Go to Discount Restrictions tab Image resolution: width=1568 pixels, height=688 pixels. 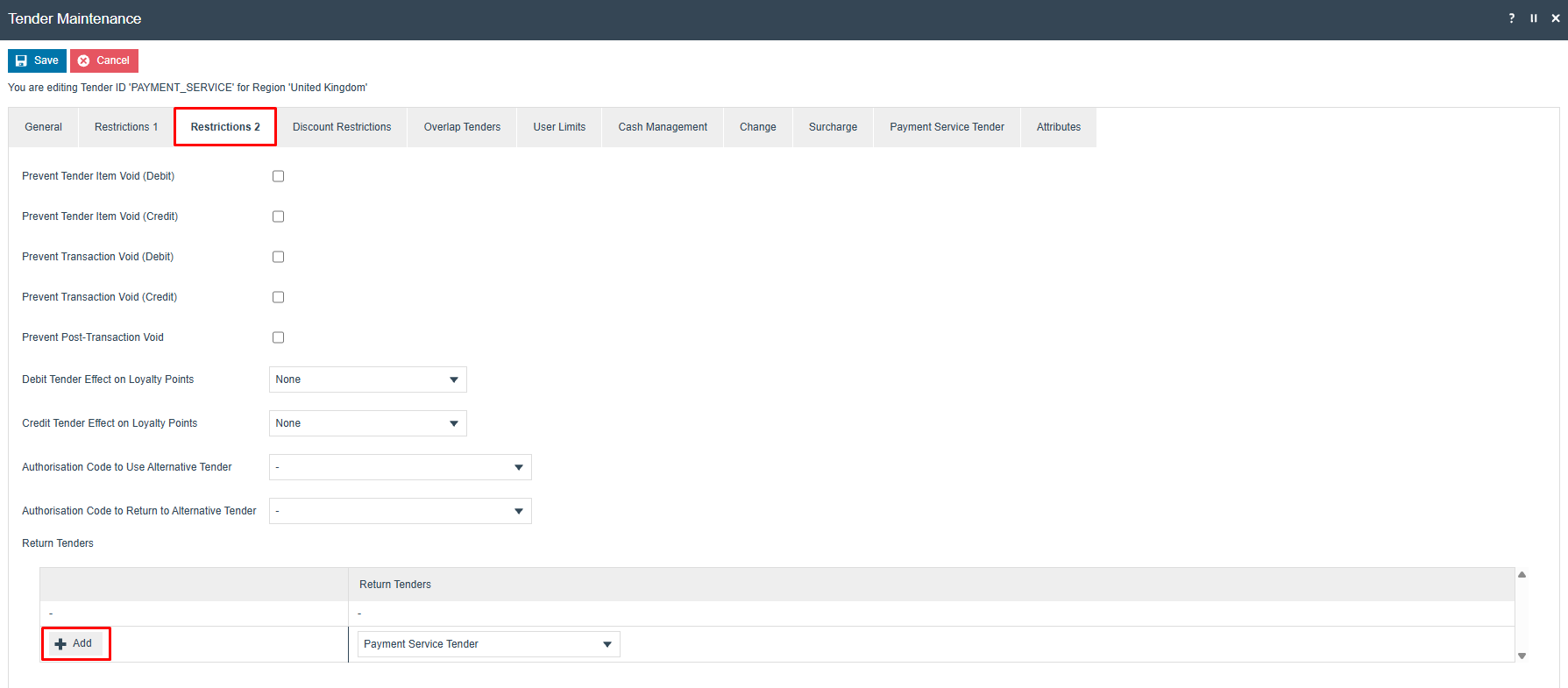point(342,127)
